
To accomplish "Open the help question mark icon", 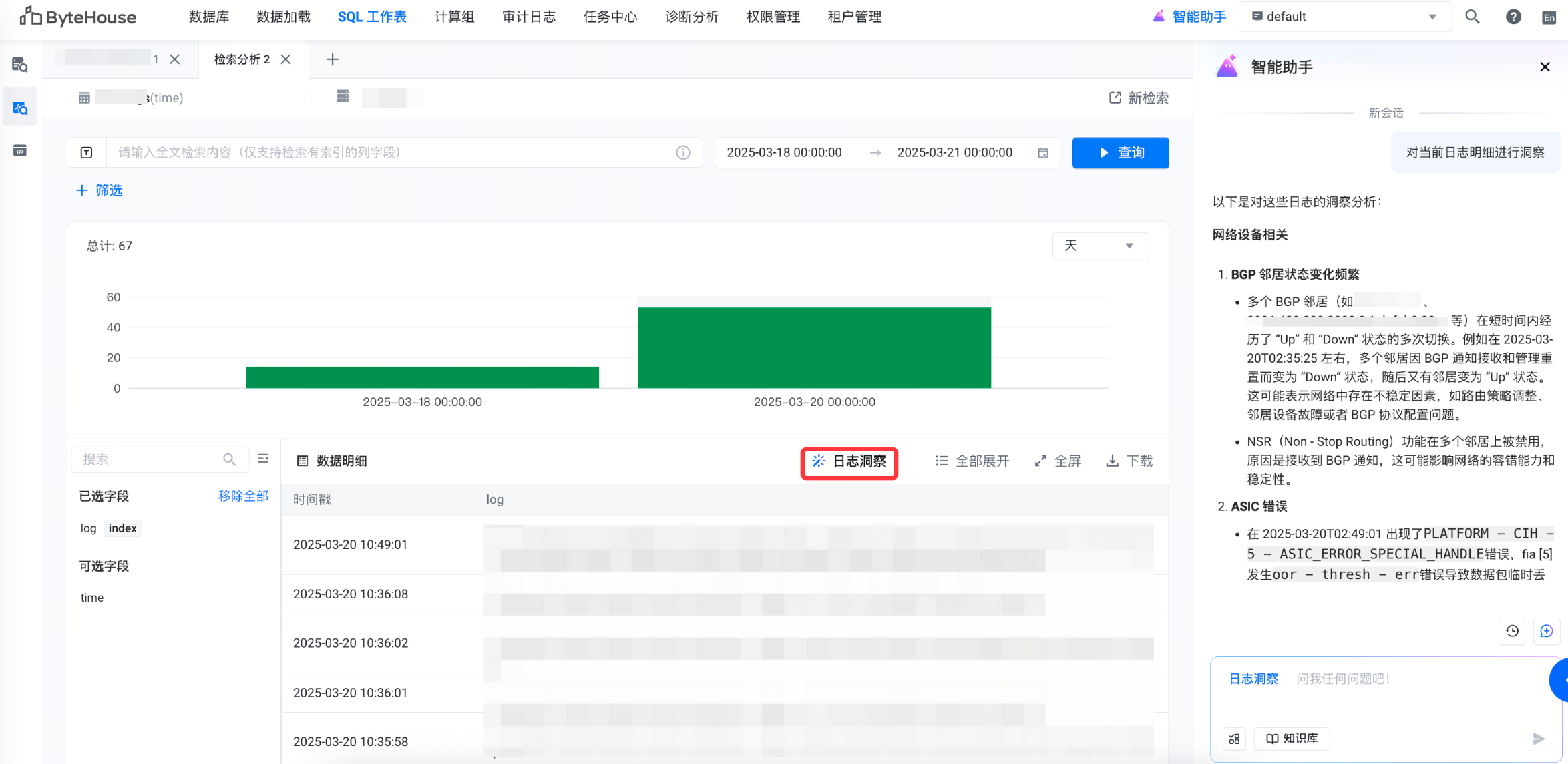I will point(1513,17).
